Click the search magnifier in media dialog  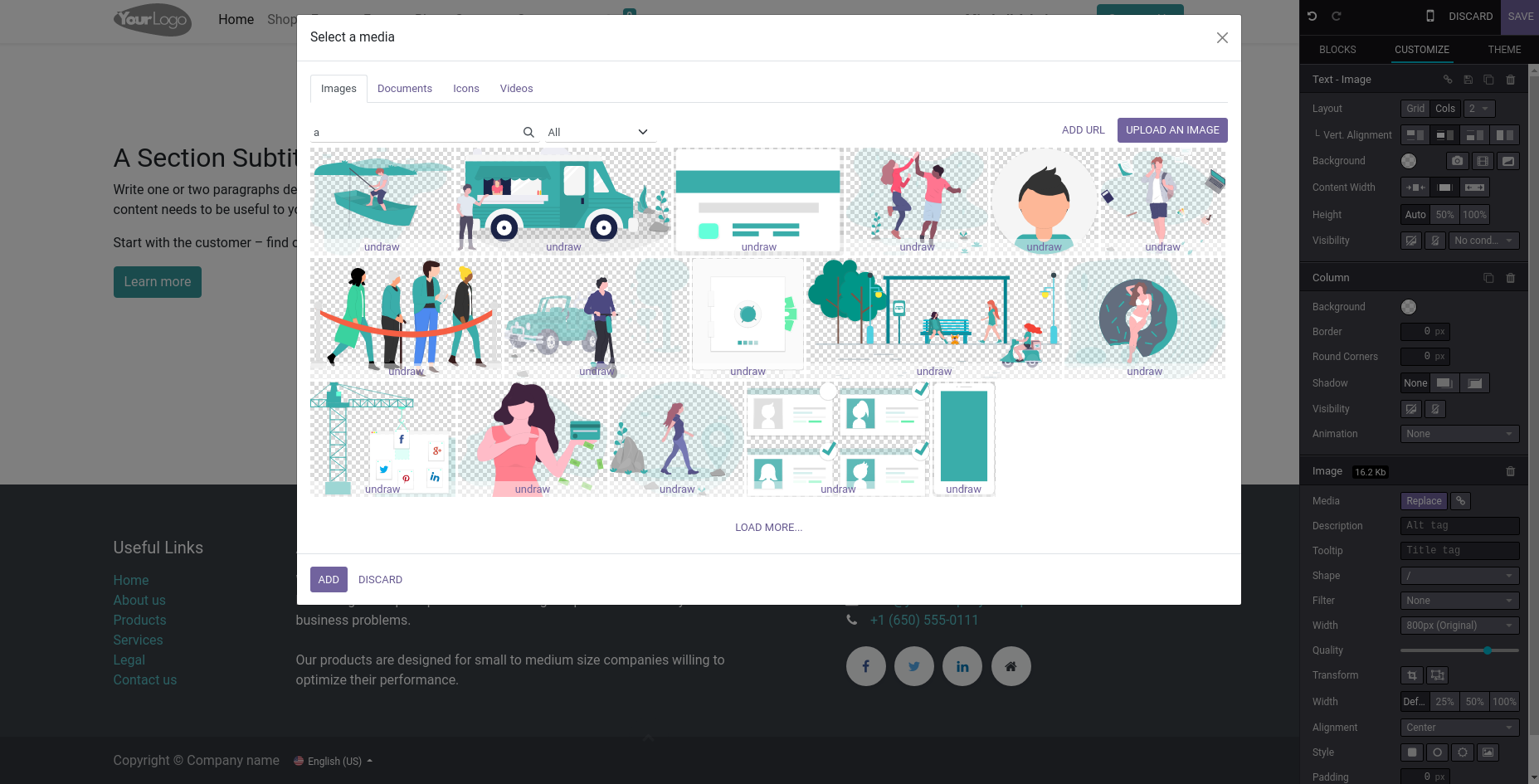point(528,132)
